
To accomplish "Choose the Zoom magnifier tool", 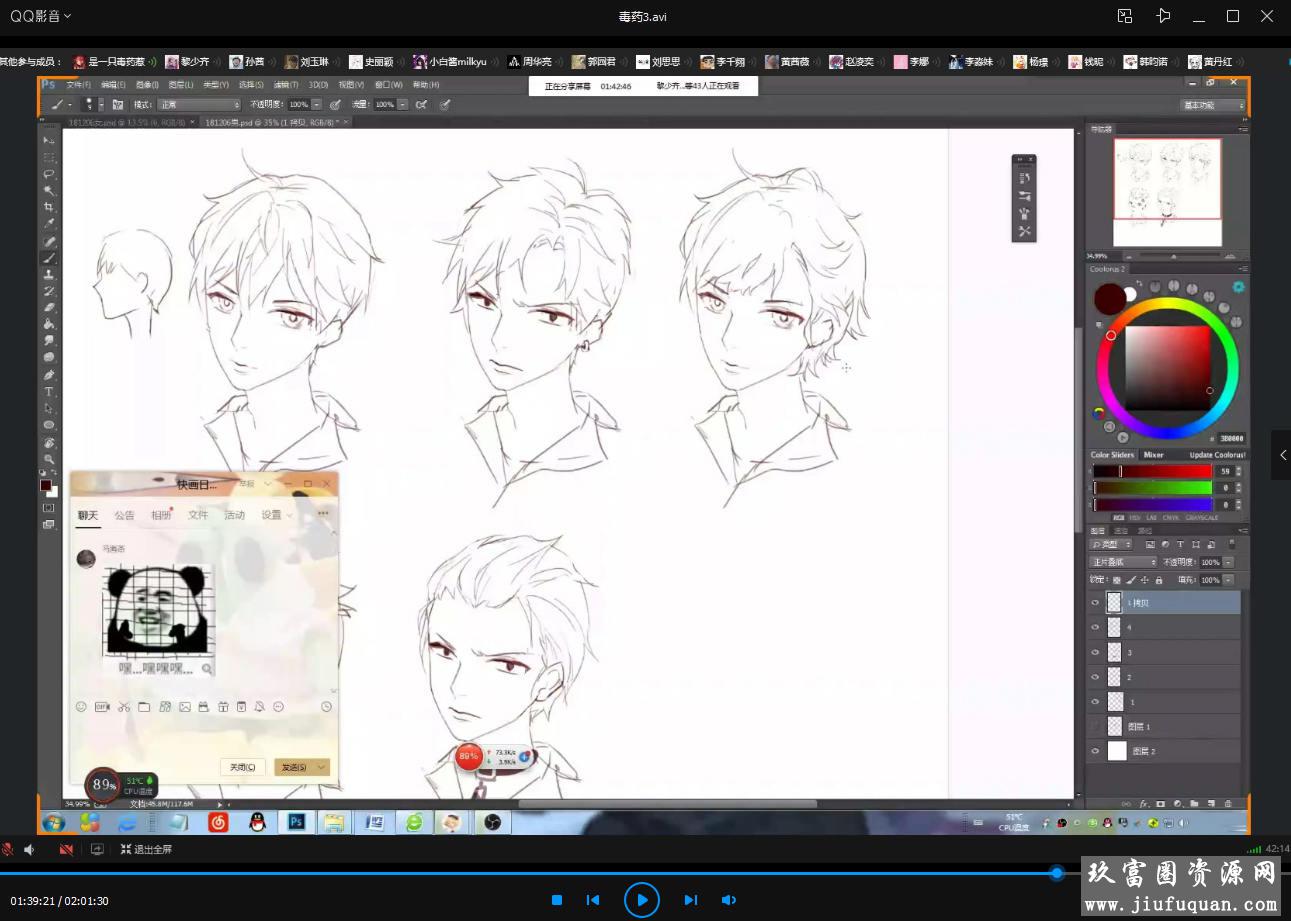I will coord(49,459).
